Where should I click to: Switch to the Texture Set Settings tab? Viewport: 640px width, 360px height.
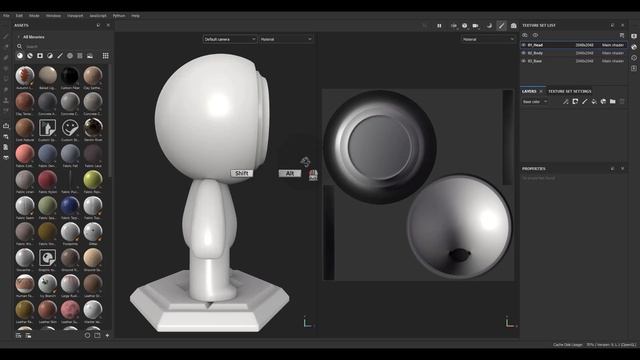pos(569,91)
